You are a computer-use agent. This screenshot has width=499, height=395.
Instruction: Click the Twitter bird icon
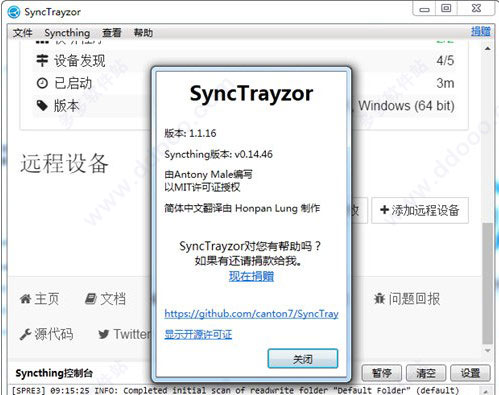click(104, 334)
